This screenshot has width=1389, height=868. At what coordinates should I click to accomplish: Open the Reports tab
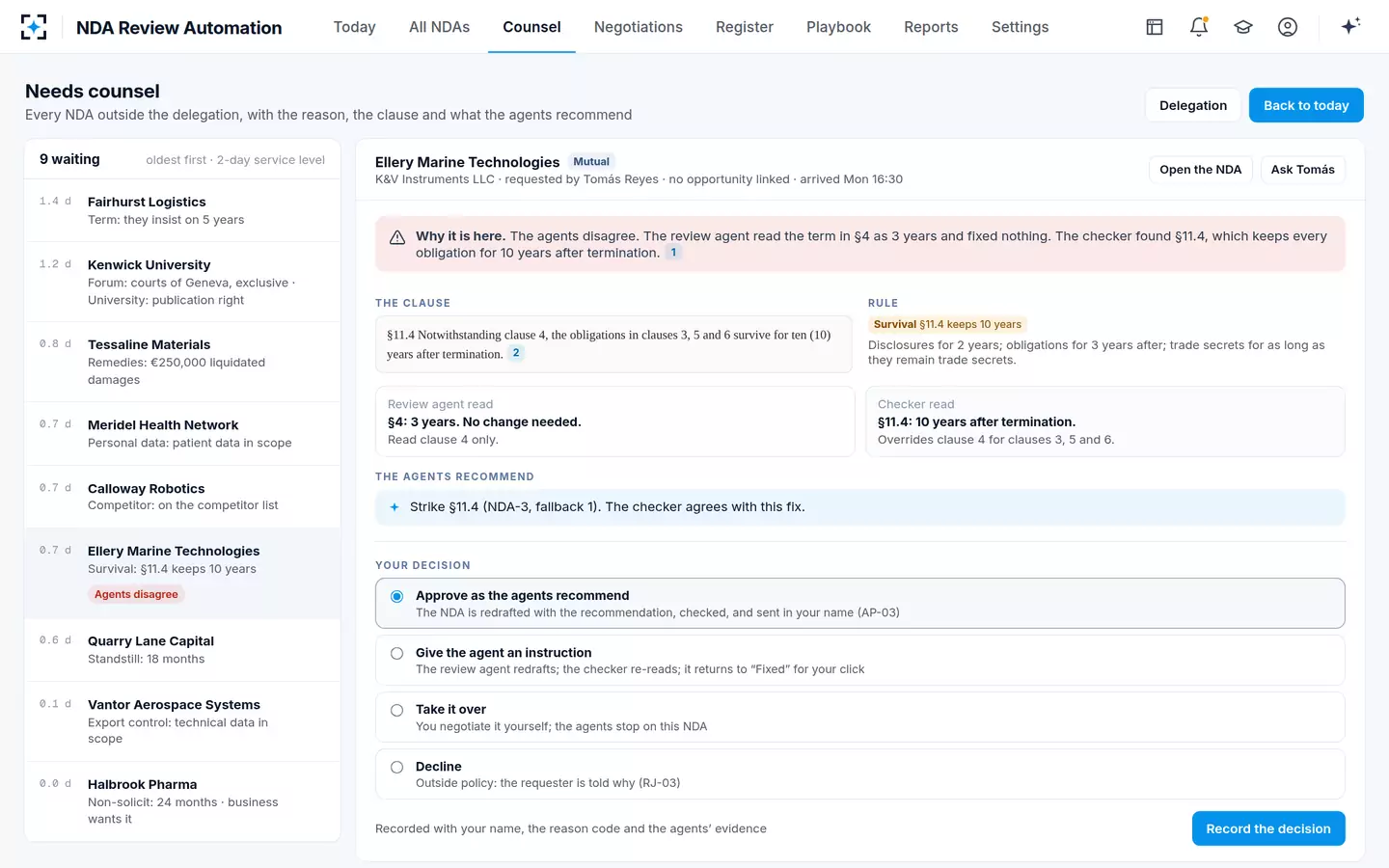(931, 27)
